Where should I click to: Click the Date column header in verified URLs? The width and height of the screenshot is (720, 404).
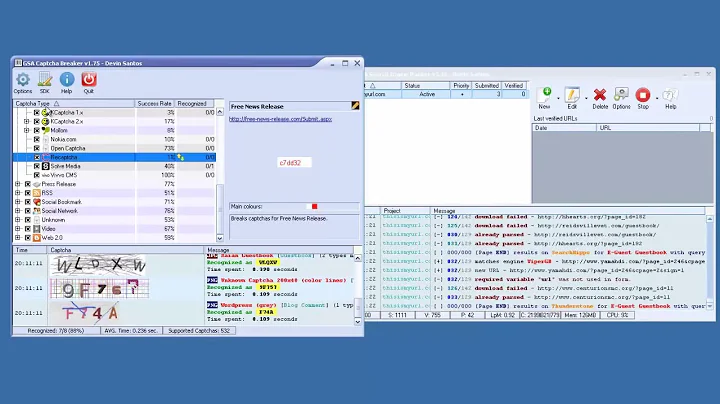[x=564, y=128]
